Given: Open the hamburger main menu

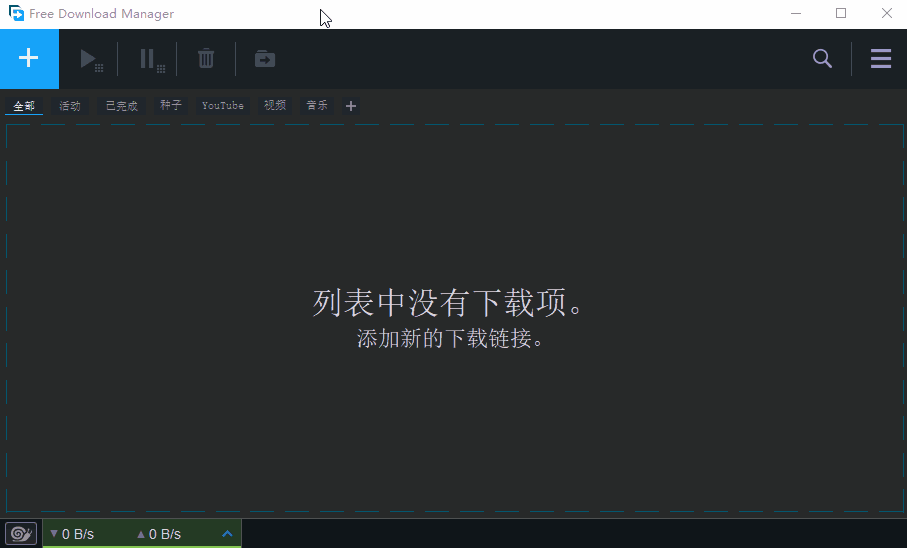Looking at the screenshot, I should click(x=880, y=58).
